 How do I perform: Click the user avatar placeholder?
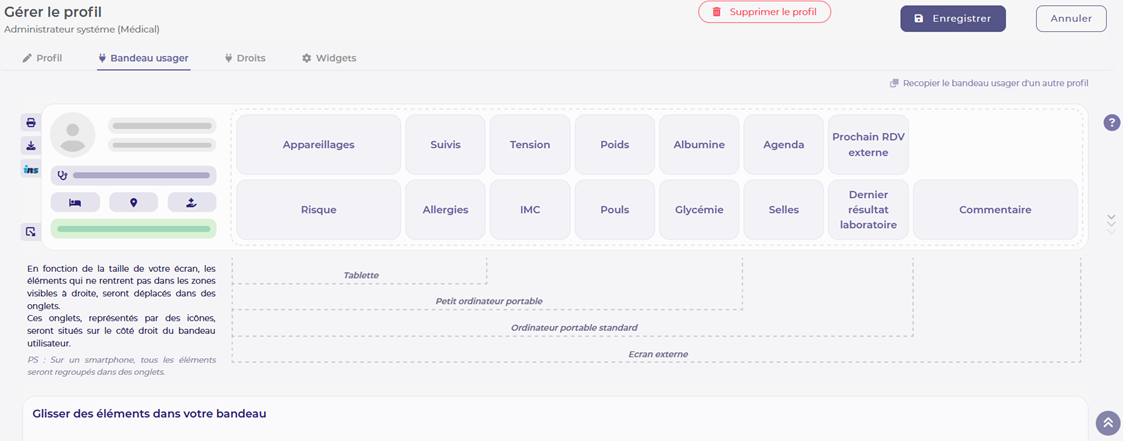73,135
